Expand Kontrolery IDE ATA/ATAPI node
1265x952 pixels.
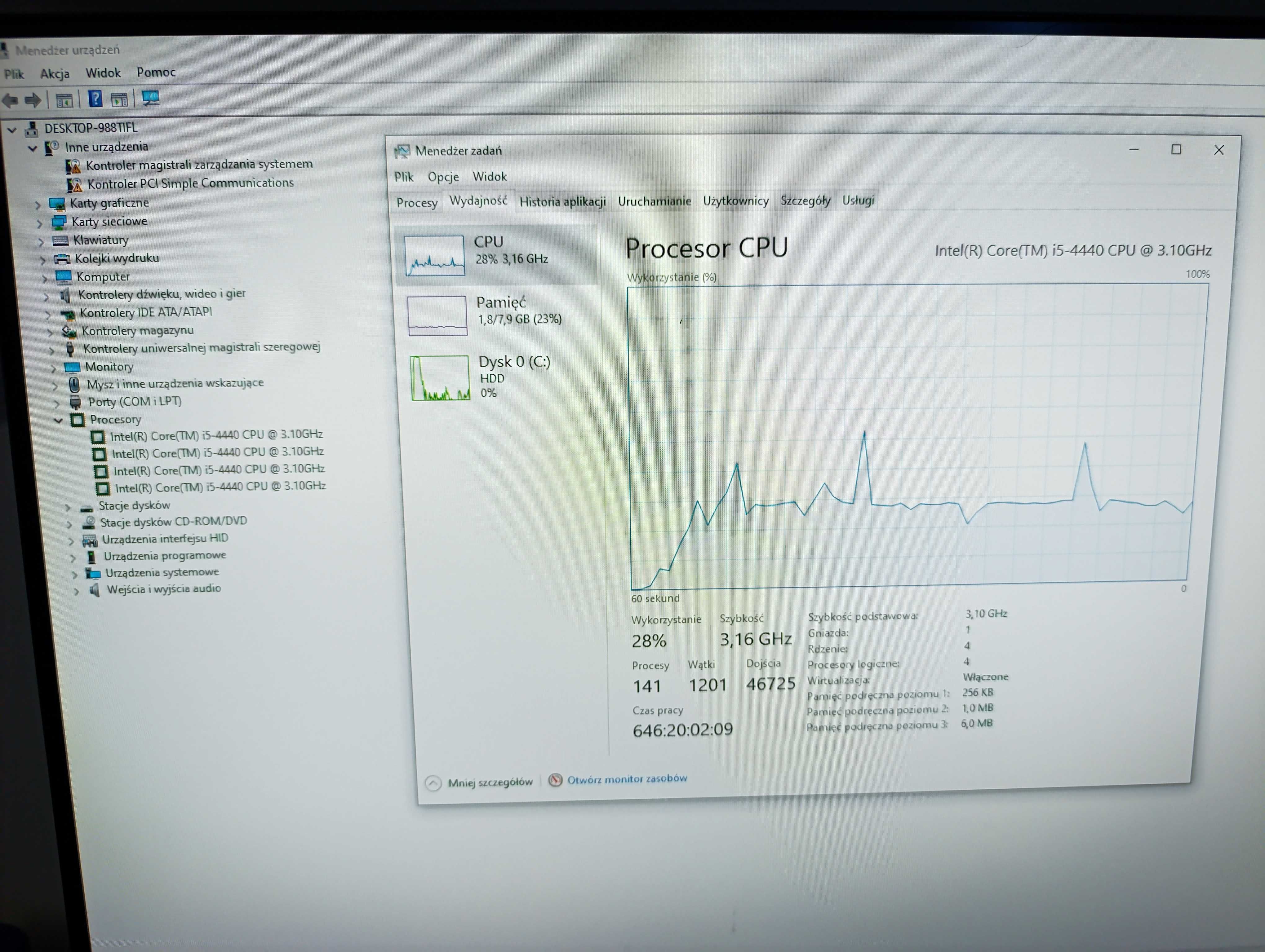point(48,315)
